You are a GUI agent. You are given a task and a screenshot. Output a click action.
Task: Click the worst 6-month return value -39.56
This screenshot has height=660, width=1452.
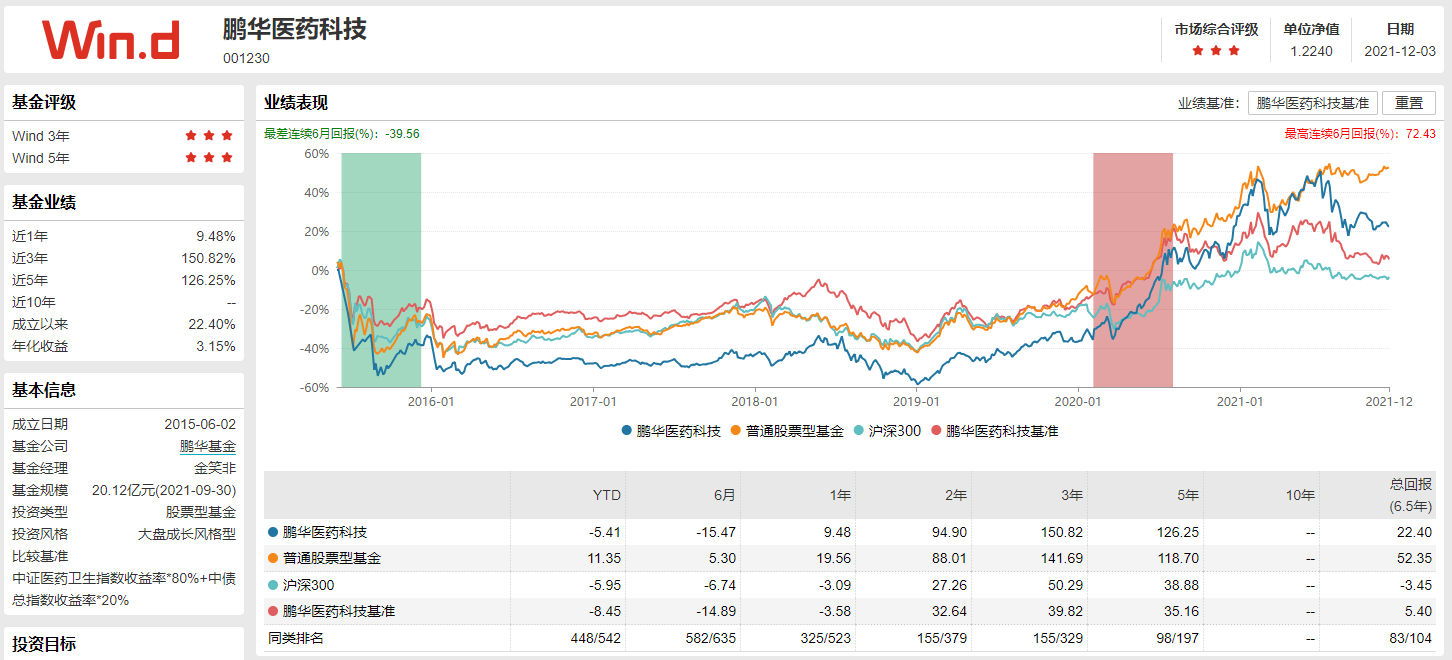(x=402, y=133)
